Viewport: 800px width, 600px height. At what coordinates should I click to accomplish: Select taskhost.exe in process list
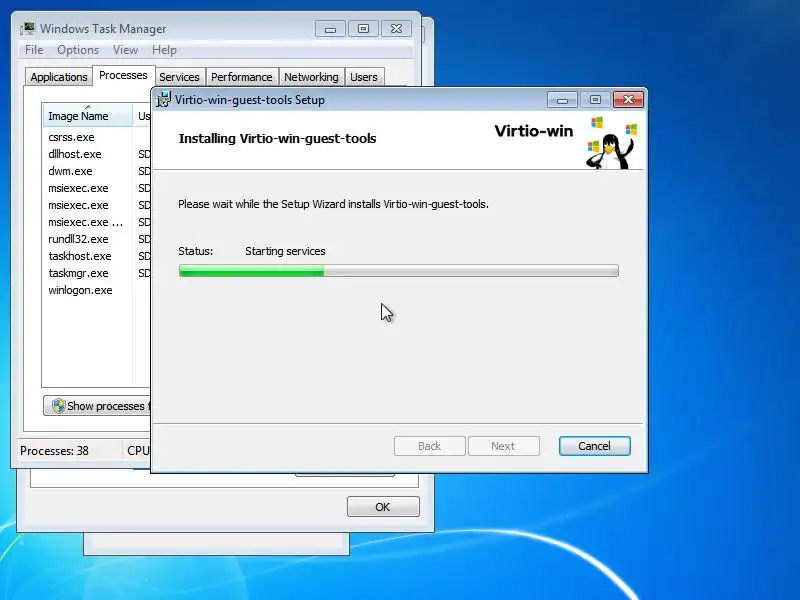(80, 256)
